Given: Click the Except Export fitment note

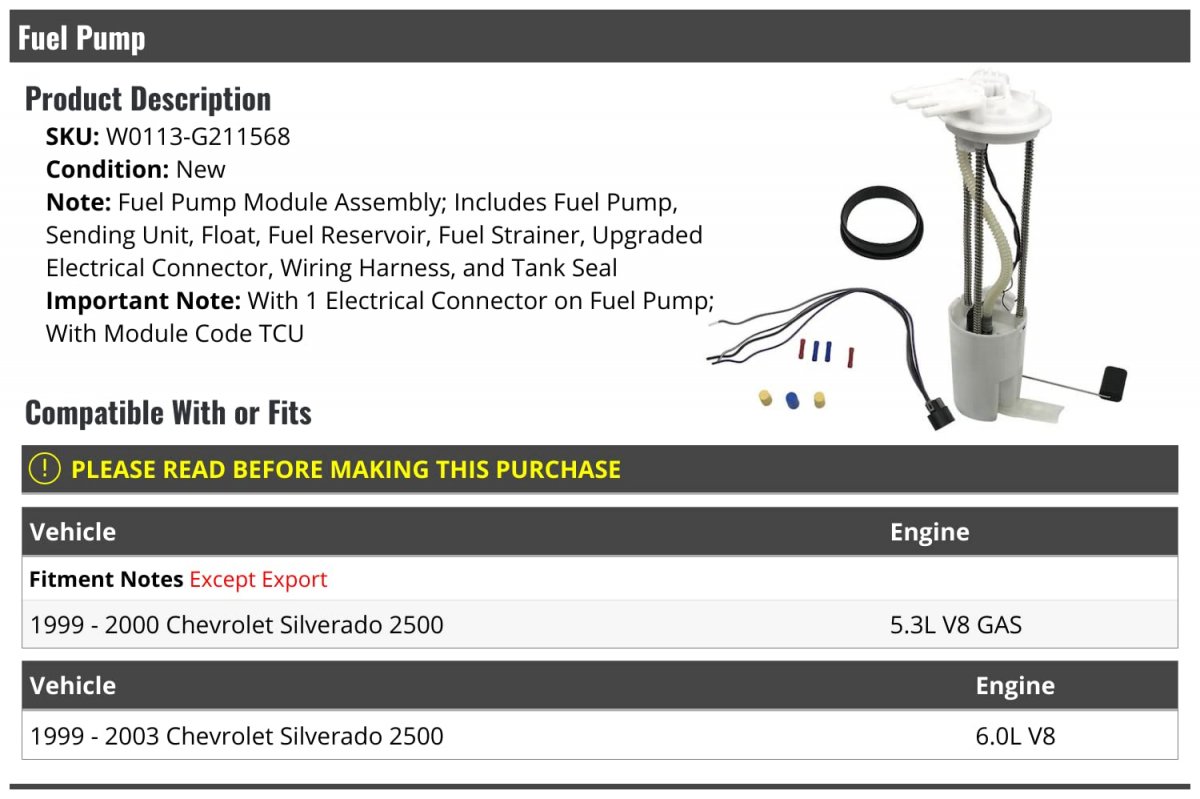Looking at the screenshot, I should [x=258, y=580].
